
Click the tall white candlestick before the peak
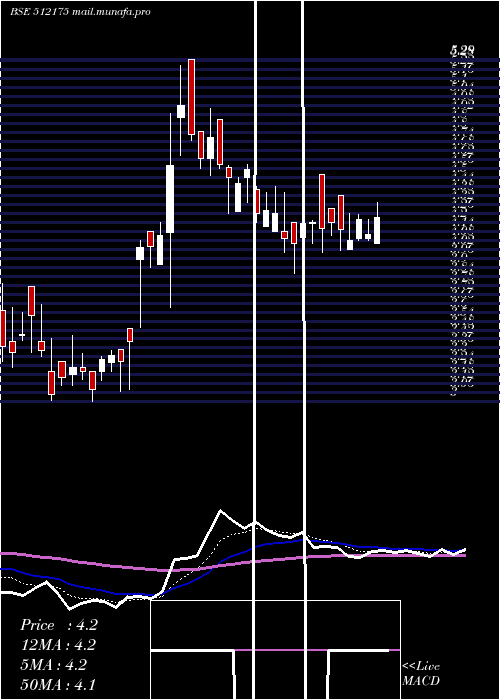pyautogui.click(x=170, y=199)
